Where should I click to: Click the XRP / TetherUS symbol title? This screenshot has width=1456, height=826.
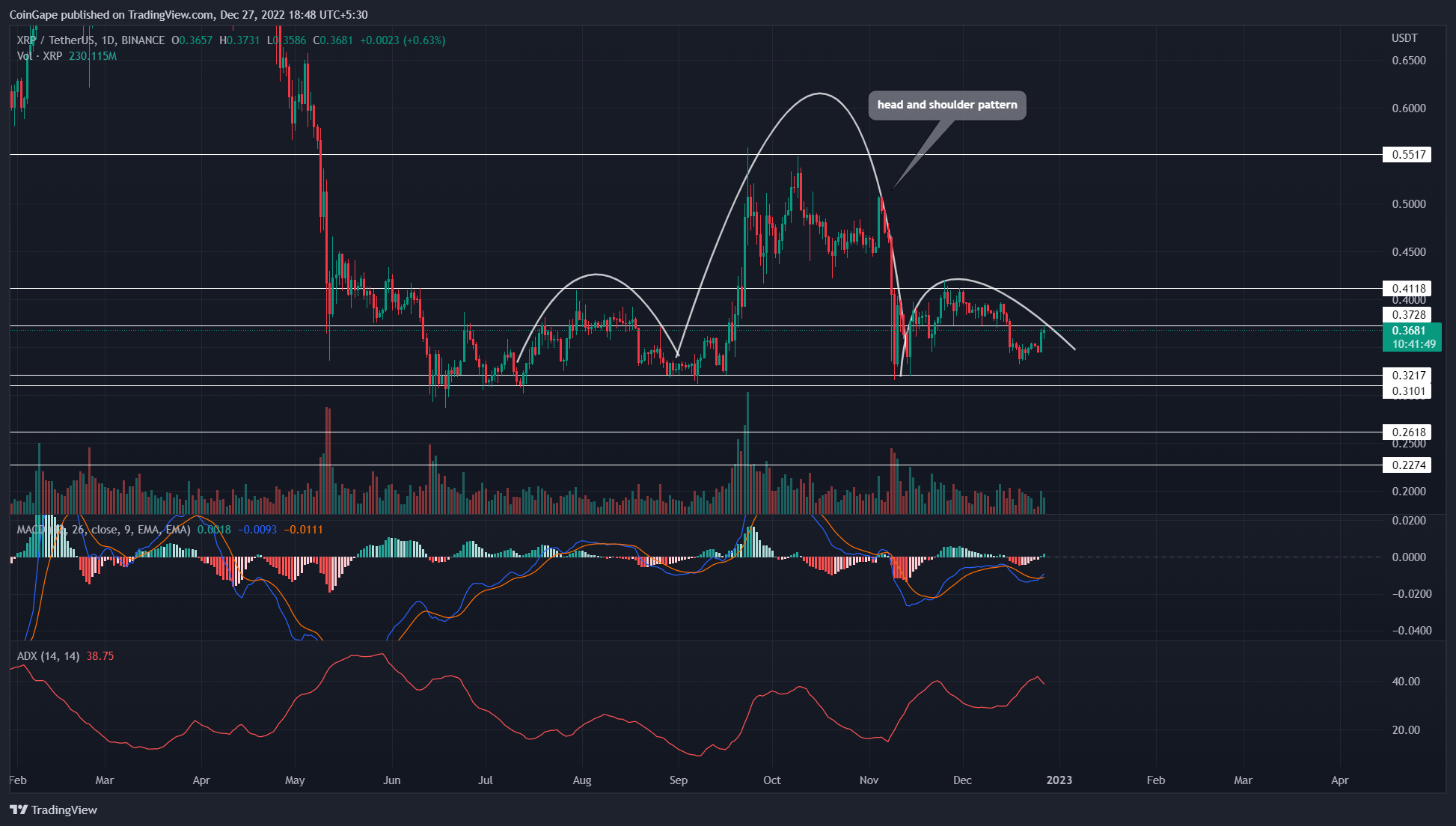click(91, 40)
